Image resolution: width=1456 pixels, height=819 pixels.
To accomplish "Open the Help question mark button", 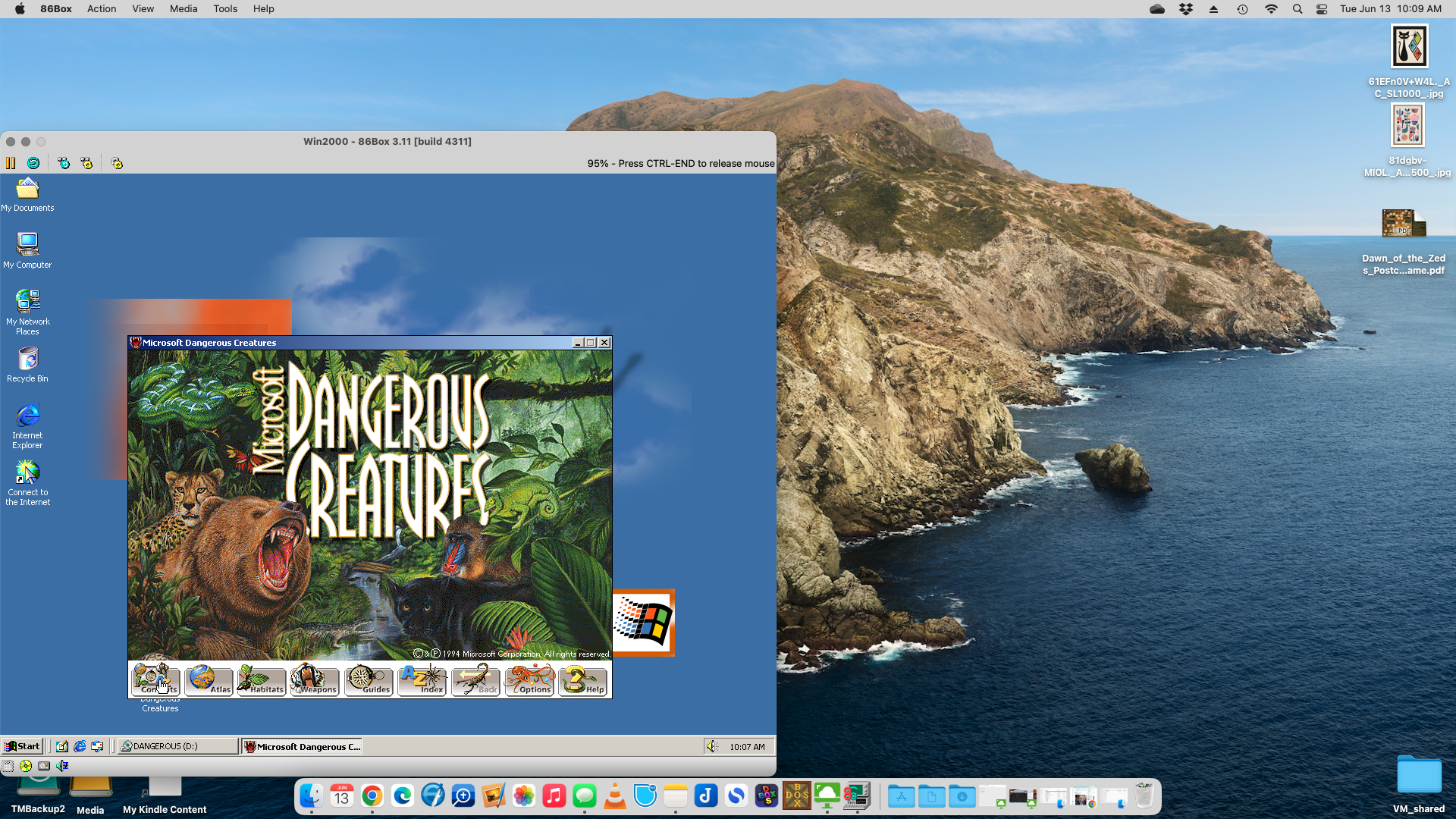I will pos(582,679).
